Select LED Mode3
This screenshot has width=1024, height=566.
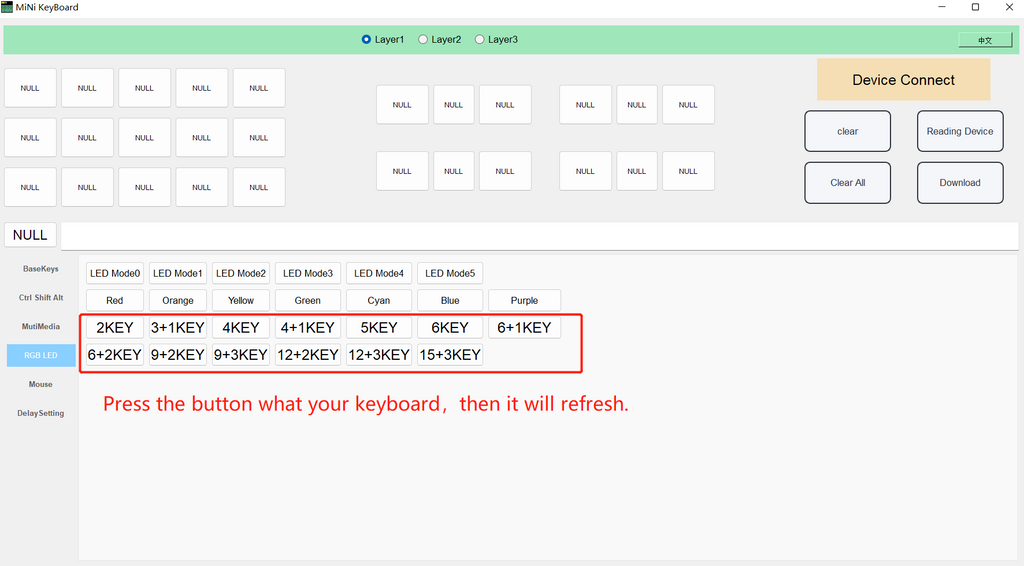pos(308,273)
